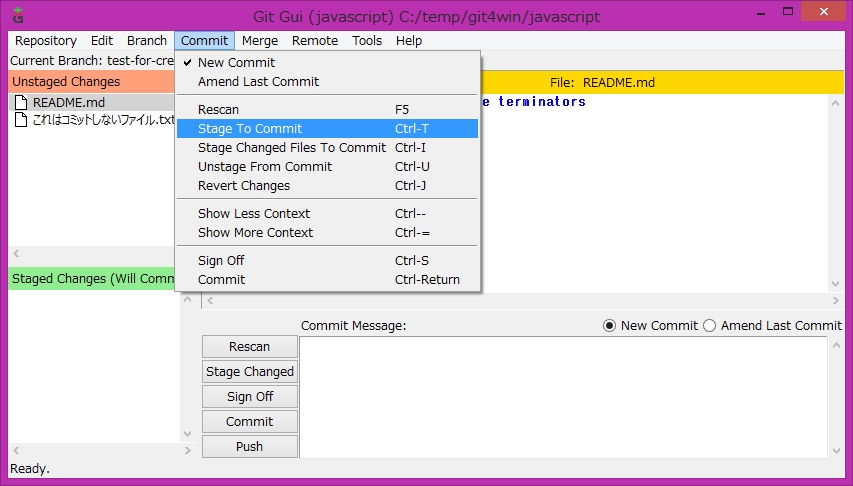Screen dimensions: 853x486
Task: Choose Rescan F5 in the Commit menu
Action: coord(328,109)
